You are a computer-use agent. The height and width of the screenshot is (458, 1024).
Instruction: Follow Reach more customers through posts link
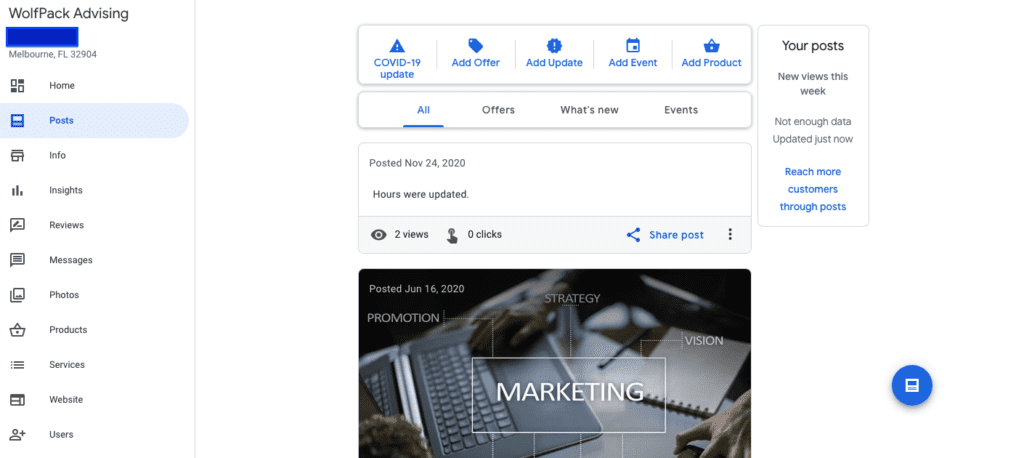click(x=813, y=189)
